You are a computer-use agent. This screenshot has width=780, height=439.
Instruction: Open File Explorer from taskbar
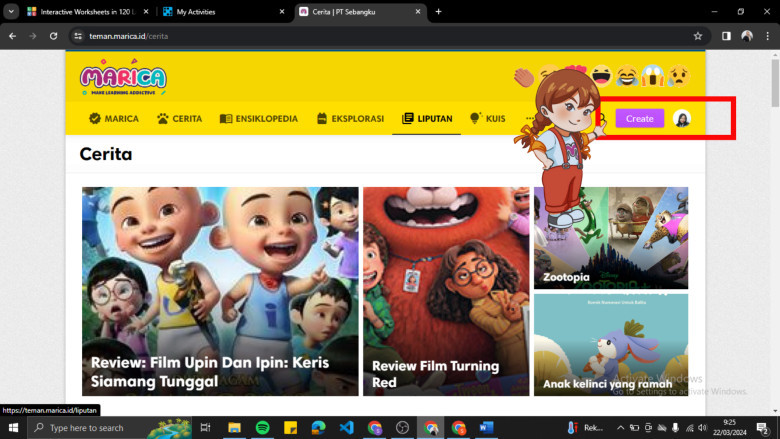pos(234,428)
